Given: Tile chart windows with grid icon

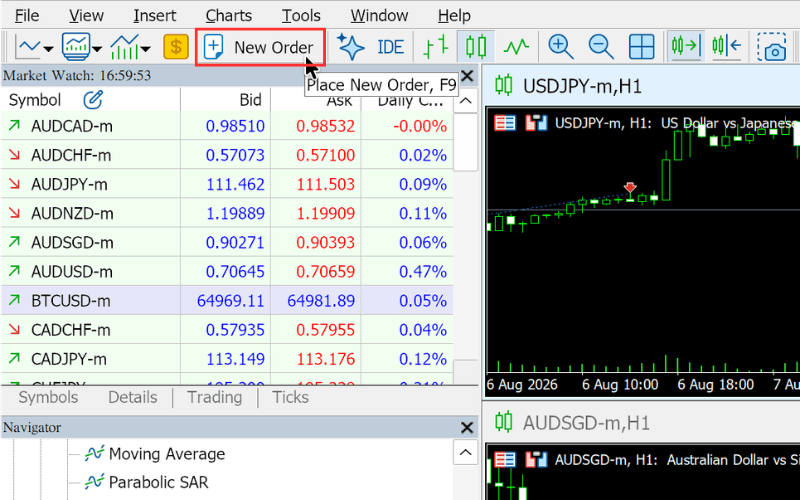Looking at the screenshot, I should (641, 47).
